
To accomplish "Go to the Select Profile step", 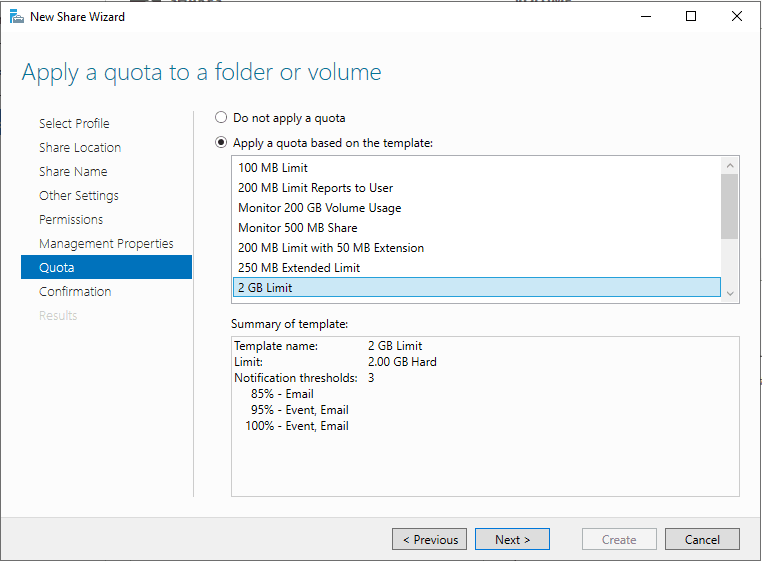I will click(x=74, y=124).
